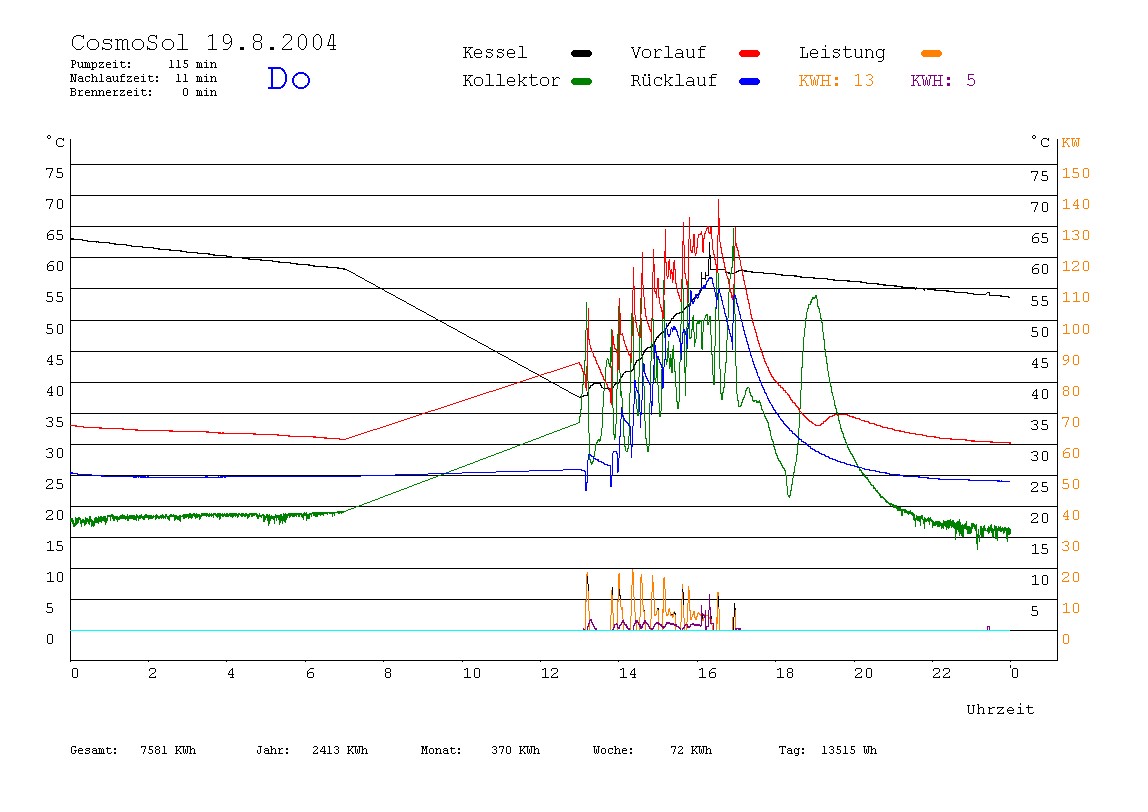Screen dimensions: 1148x812
Task: Click the orange KWH: 13 value
Action: pos(836,81)
